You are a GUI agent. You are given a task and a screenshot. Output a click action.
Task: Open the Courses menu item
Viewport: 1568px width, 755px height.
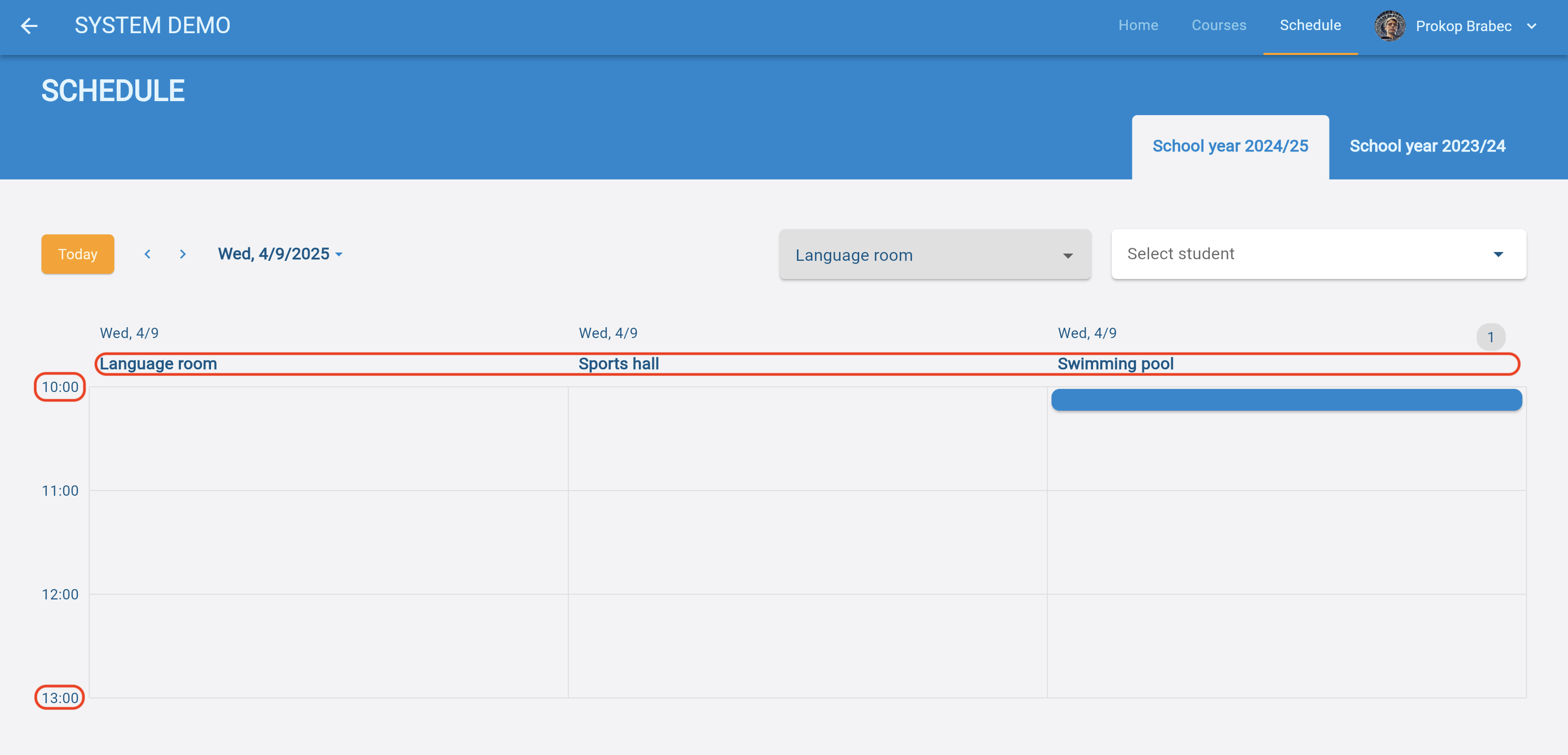(1219, 25)
